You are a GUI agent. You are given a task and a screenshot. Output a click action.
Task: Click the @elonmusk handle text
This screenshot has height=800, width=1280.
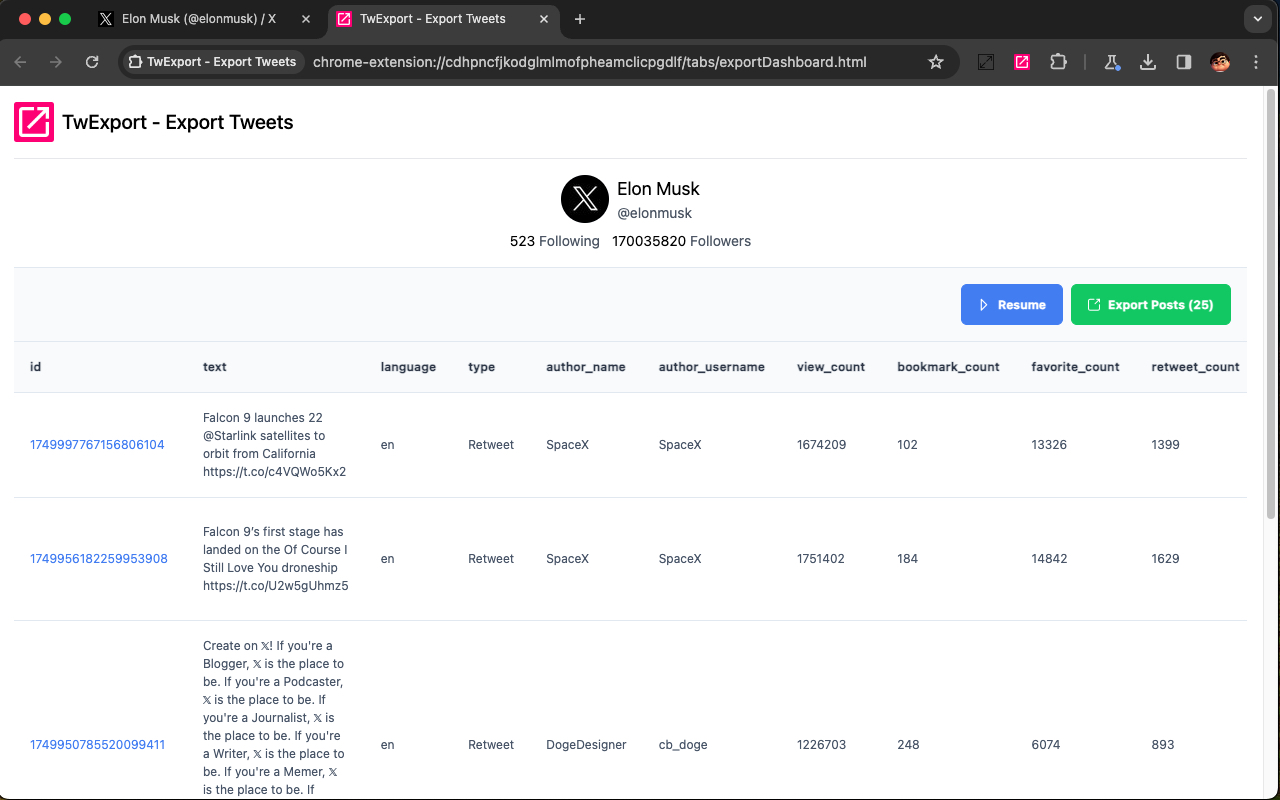(655, 213)
